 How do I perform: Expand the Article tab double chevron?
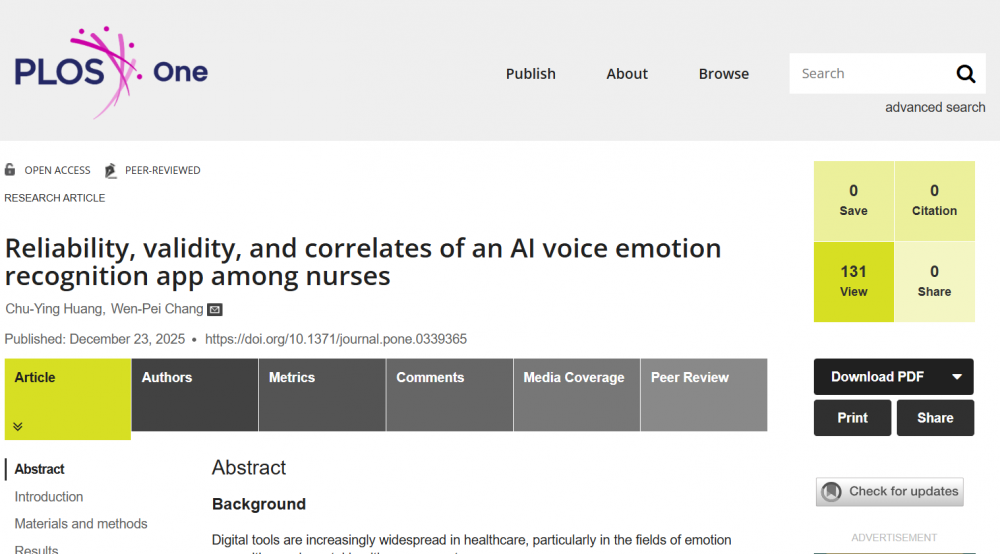pos(18,427)
